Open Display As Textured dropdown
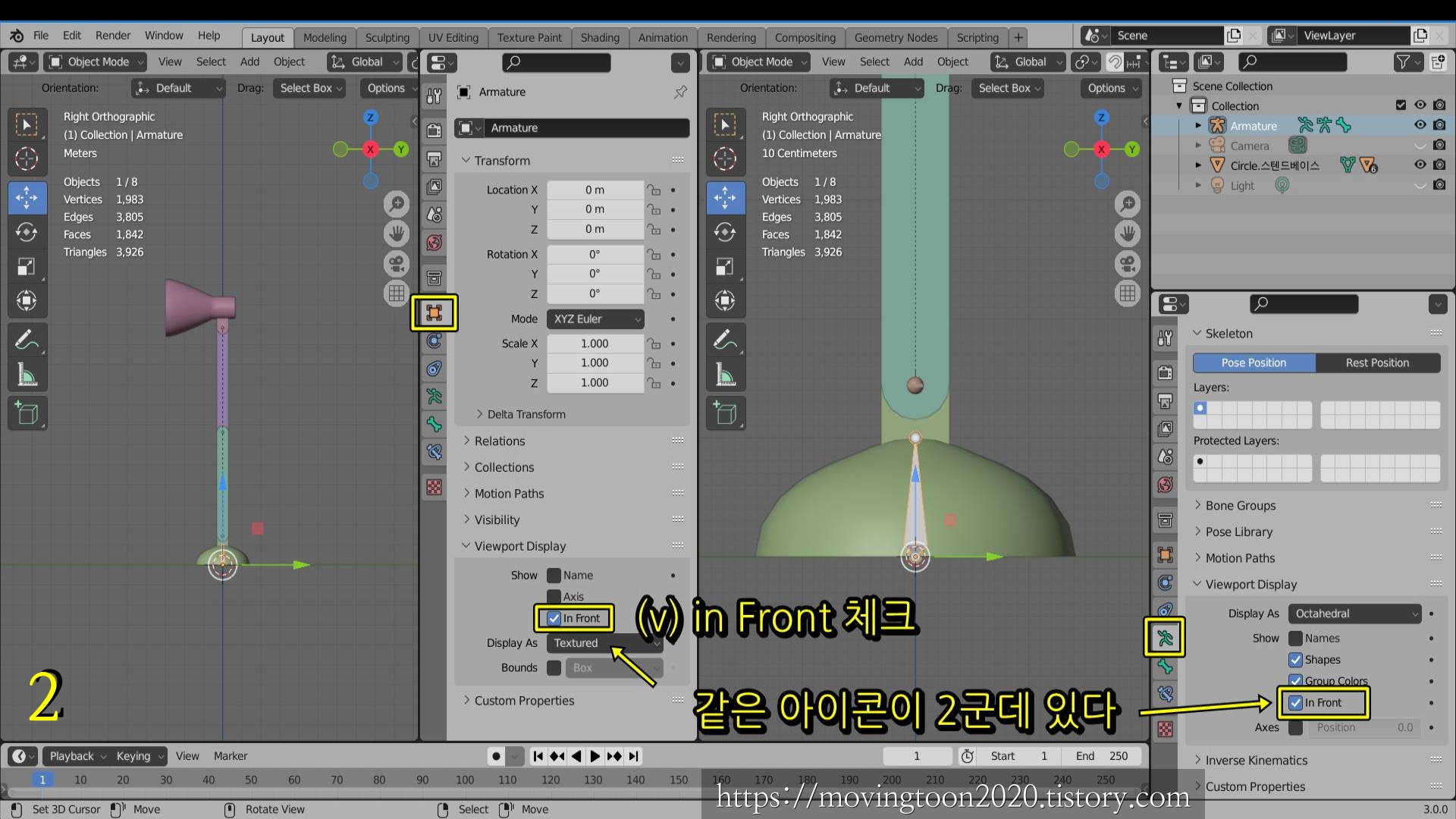The image size is (1456, 819). 605,643
